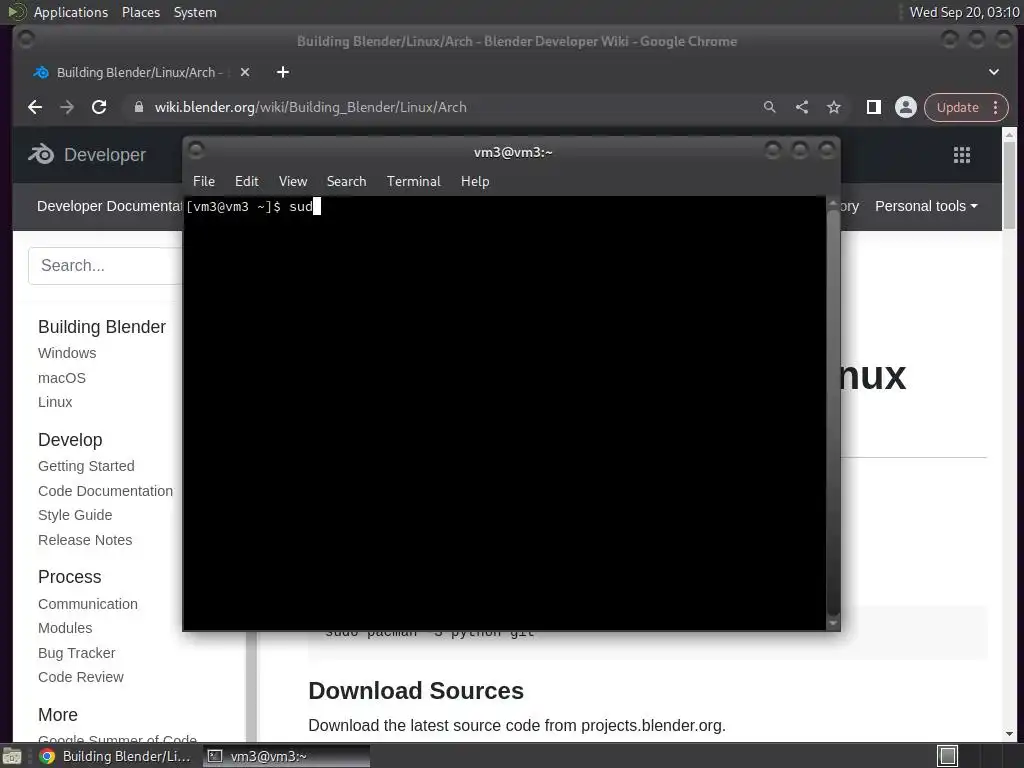Bookmark this page with the star icon
1024x768 pixels.
tap(834, 107)
